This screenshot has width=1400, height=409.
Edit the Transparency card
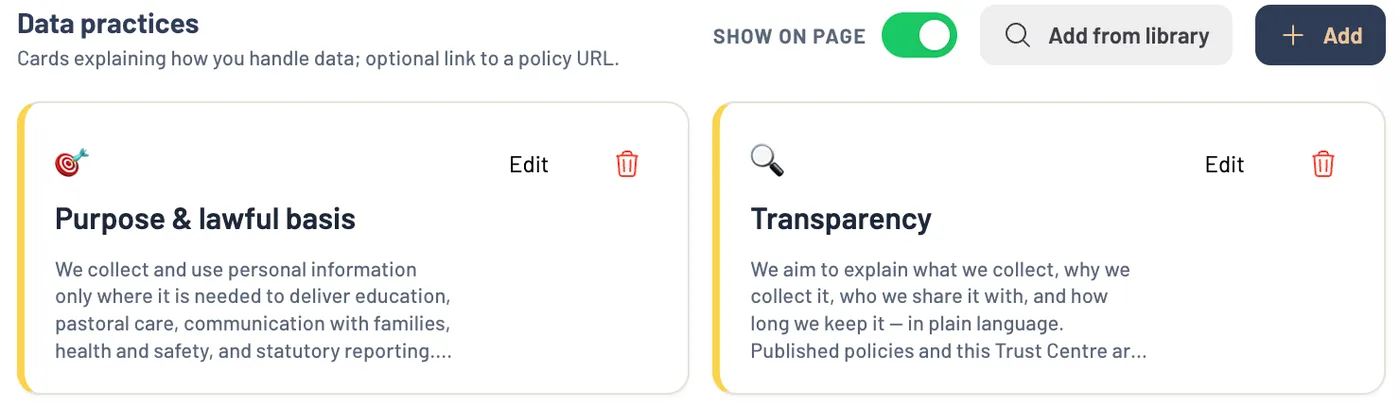pos(1224,165)
